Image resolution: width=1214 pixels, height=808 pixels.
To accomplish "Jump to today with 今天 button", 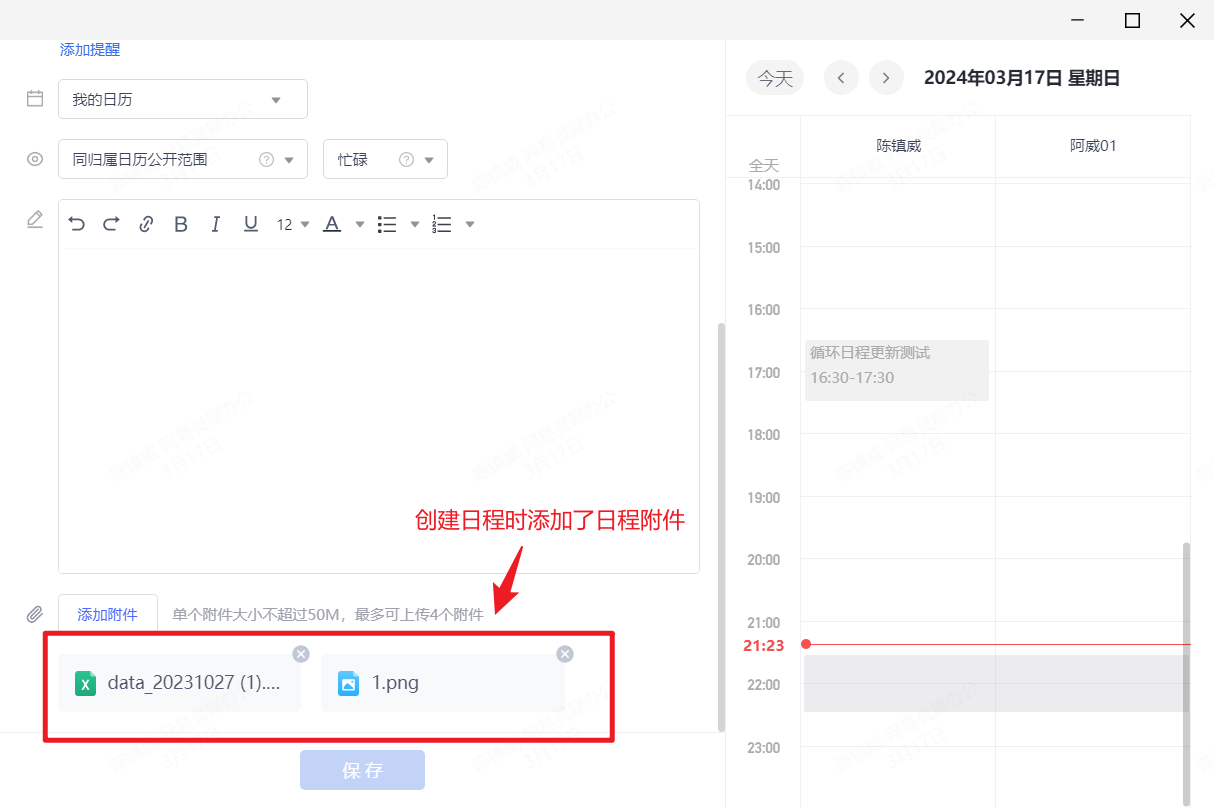I will point(775,78).
